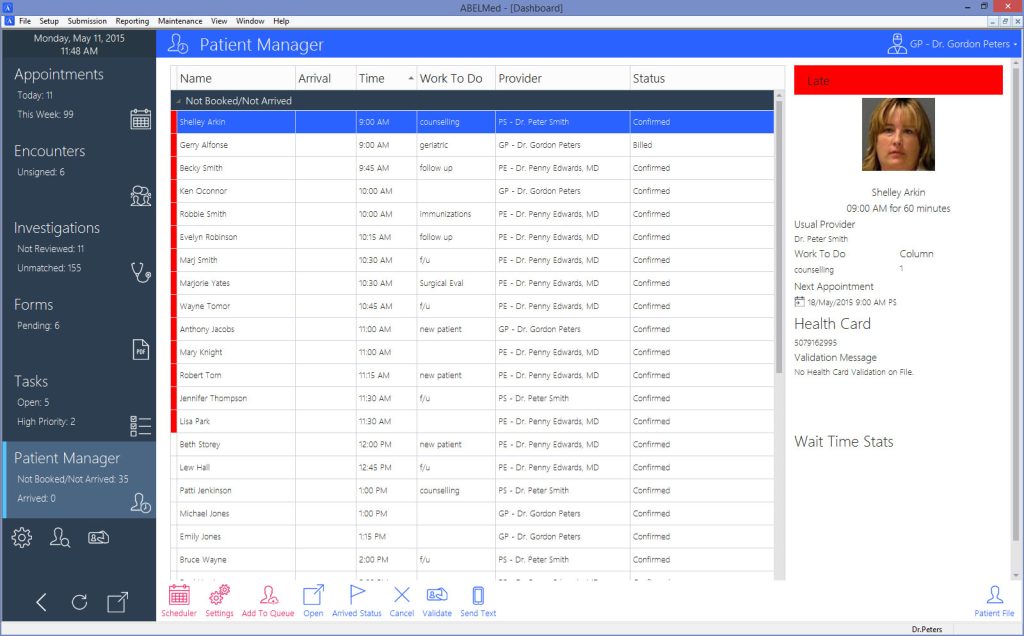Open Encounters via the sidebar people icon
The image size is (1024, 636).
pos(142,196)
